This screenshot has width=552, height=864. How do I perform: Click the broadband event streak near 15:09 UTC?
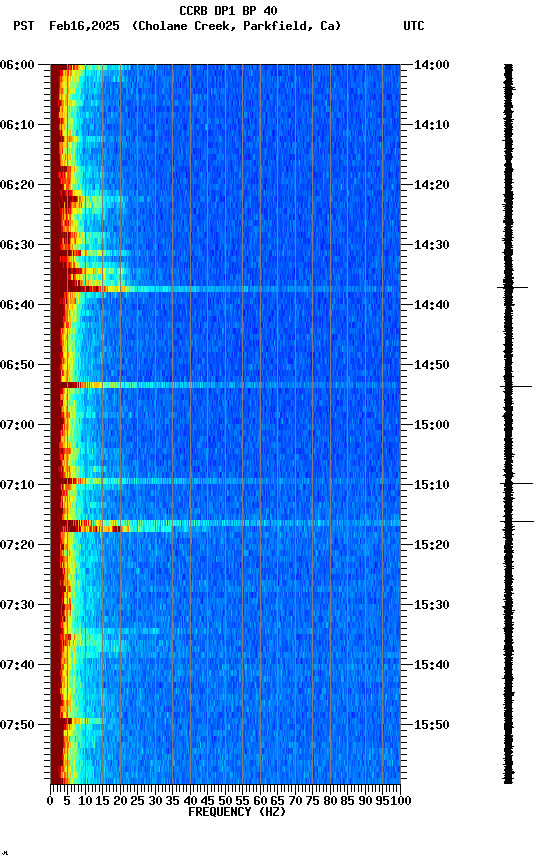pyautogui.click(x=225, y=481)
